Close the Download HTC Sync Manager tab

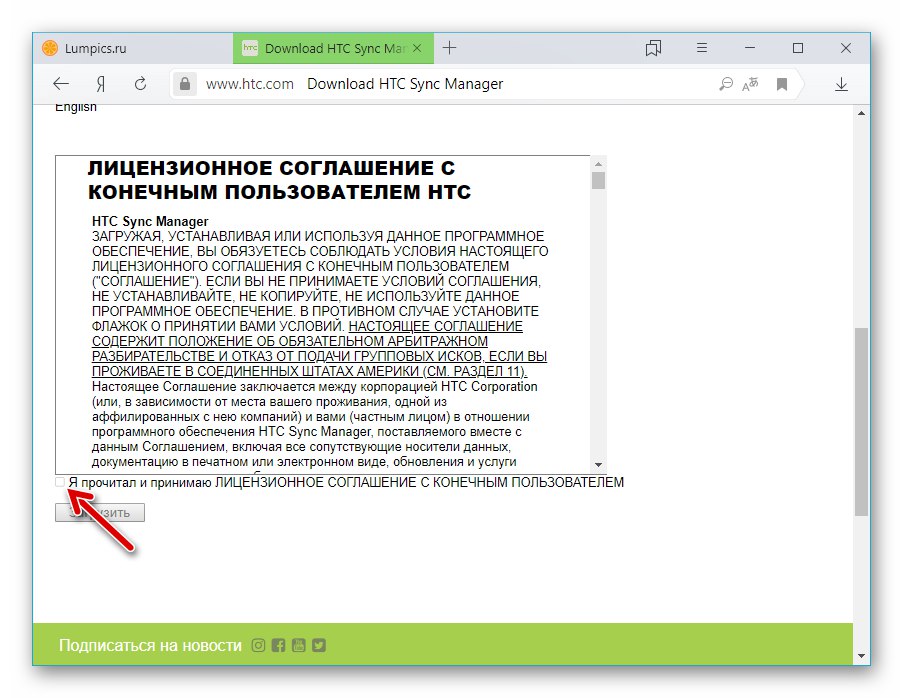click(418, 48)
